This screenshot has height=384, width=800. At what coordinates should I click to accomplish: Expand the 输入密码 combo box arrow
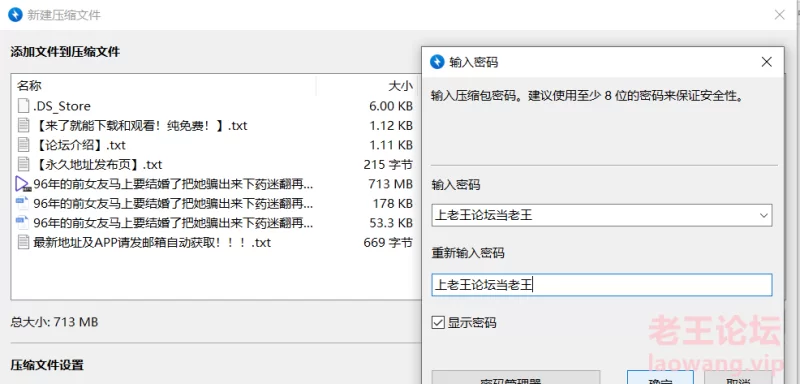click(x=764, y=215)
